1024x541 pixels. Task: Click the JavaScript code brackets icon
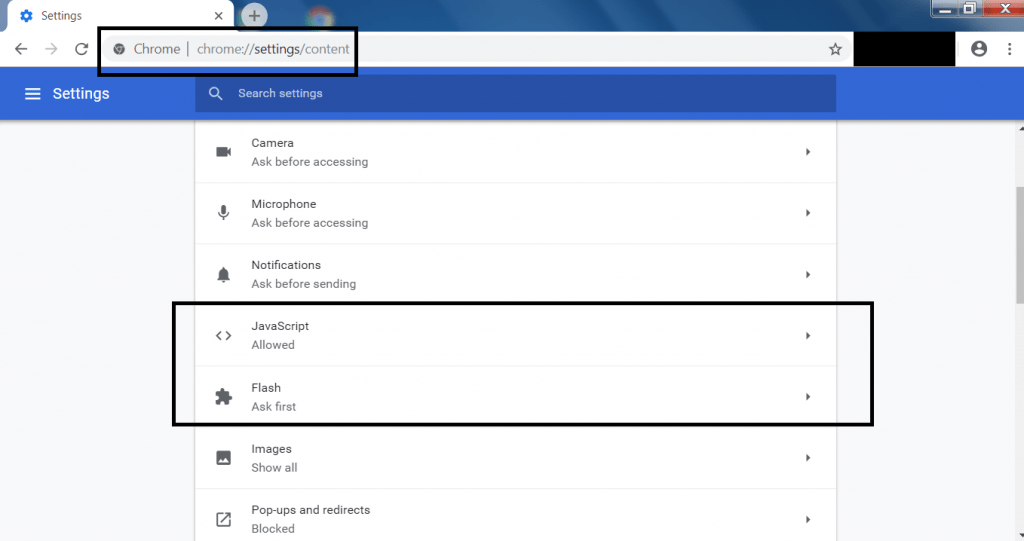(x=223, y=336)
